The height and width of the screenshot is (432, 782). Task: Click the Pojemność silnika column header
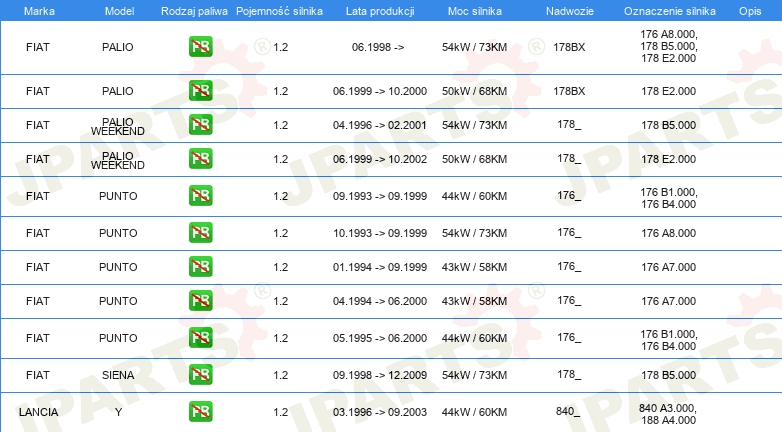(279, 11)
